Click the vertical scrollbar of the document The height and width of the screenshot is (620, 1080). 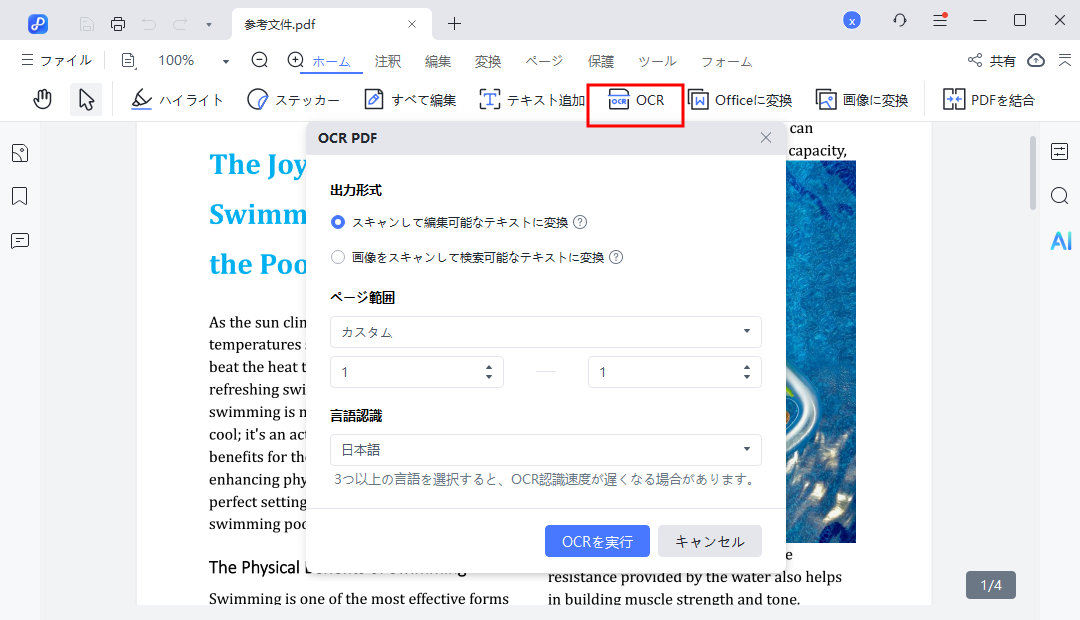(1032, 170)
